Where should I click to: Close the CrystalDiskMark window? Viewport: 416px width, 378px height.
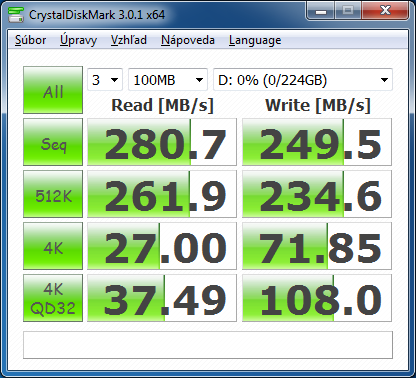coord(385,11)
